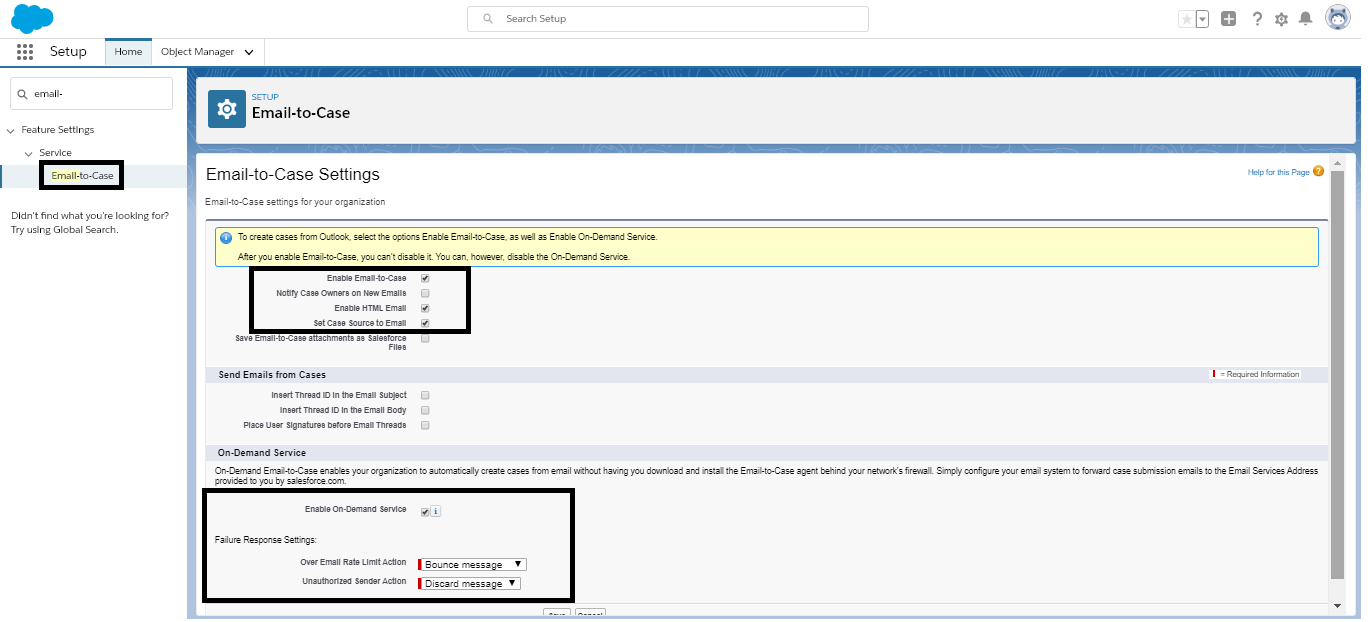The width and height of the screenshot is (1368, 622).
Task: Click the Help for this Page link
Action: [x=1278, y=172]
